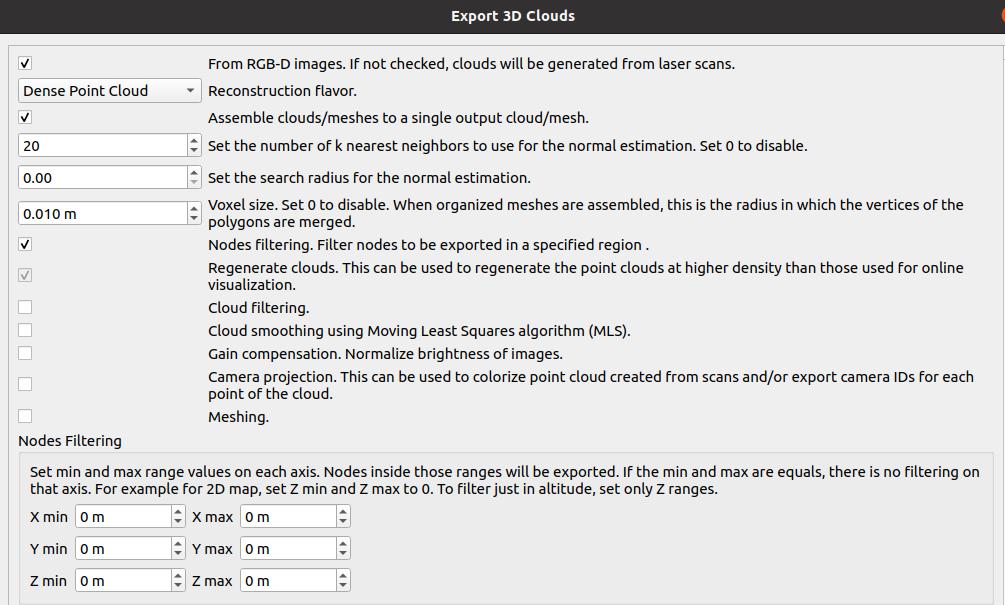This screenshot has width=1005, height=605.
Task: Increase k nearest neighbors with up arrow
Action: tap(192, 140)
